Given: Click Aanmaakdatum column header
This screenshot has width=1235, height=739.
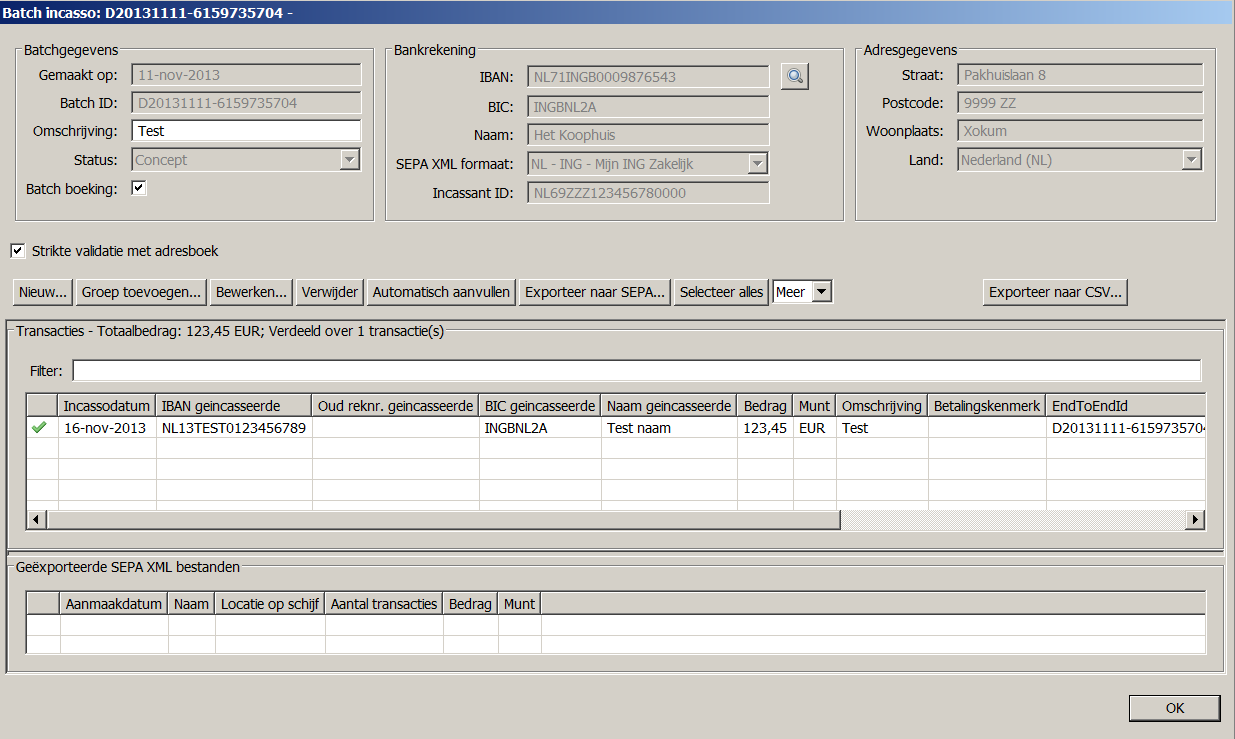Looking at the screenshot, I should pos(113,603).
